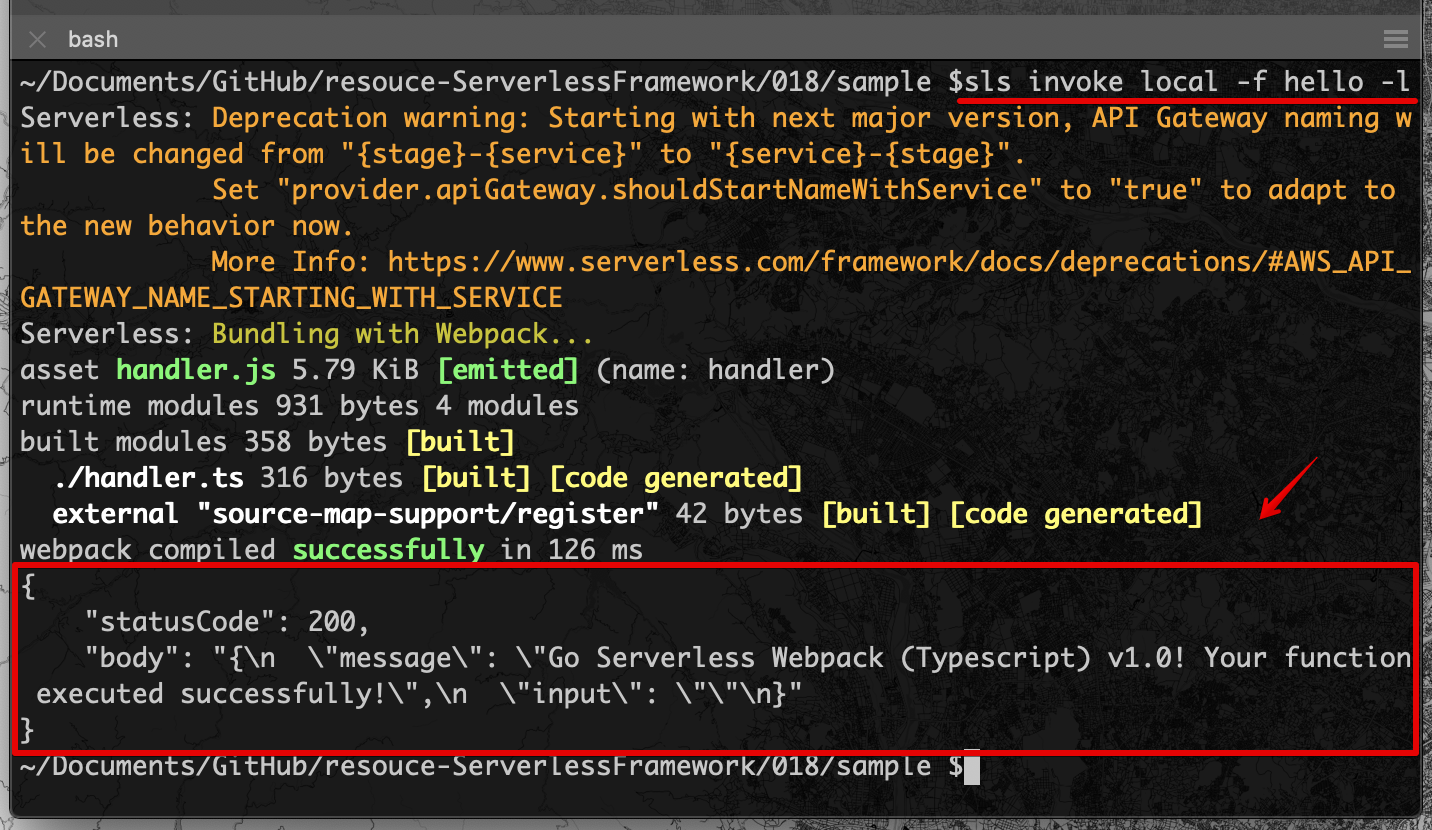Open the hamburger menu in the tab bar

click(x=1395, y=39)
